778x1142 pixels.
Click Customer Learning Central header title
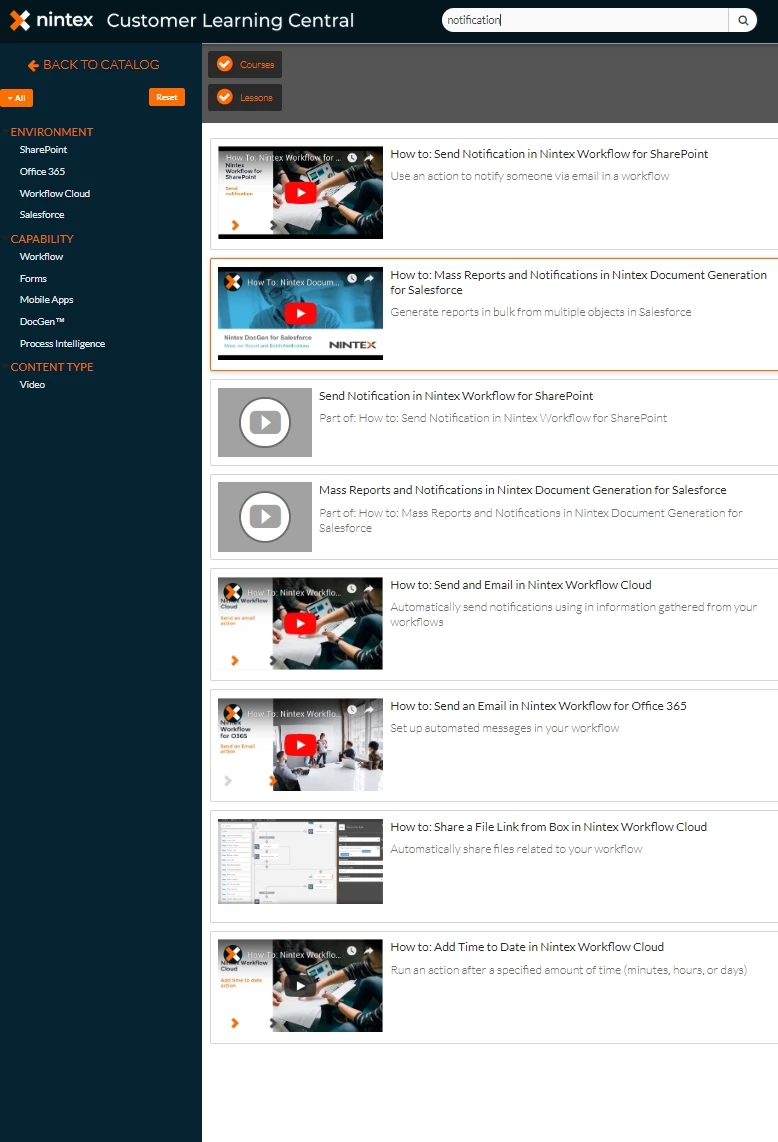(x=230, y=20)
